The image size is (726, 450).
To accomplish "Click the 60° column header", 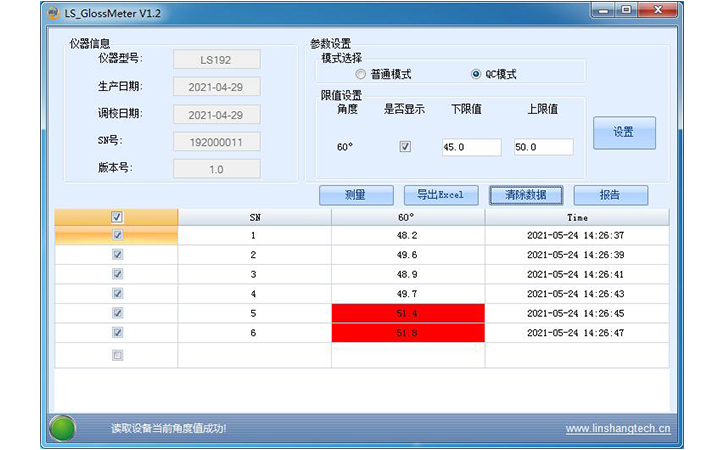I will pyautogui.click(x=408, y=217).
